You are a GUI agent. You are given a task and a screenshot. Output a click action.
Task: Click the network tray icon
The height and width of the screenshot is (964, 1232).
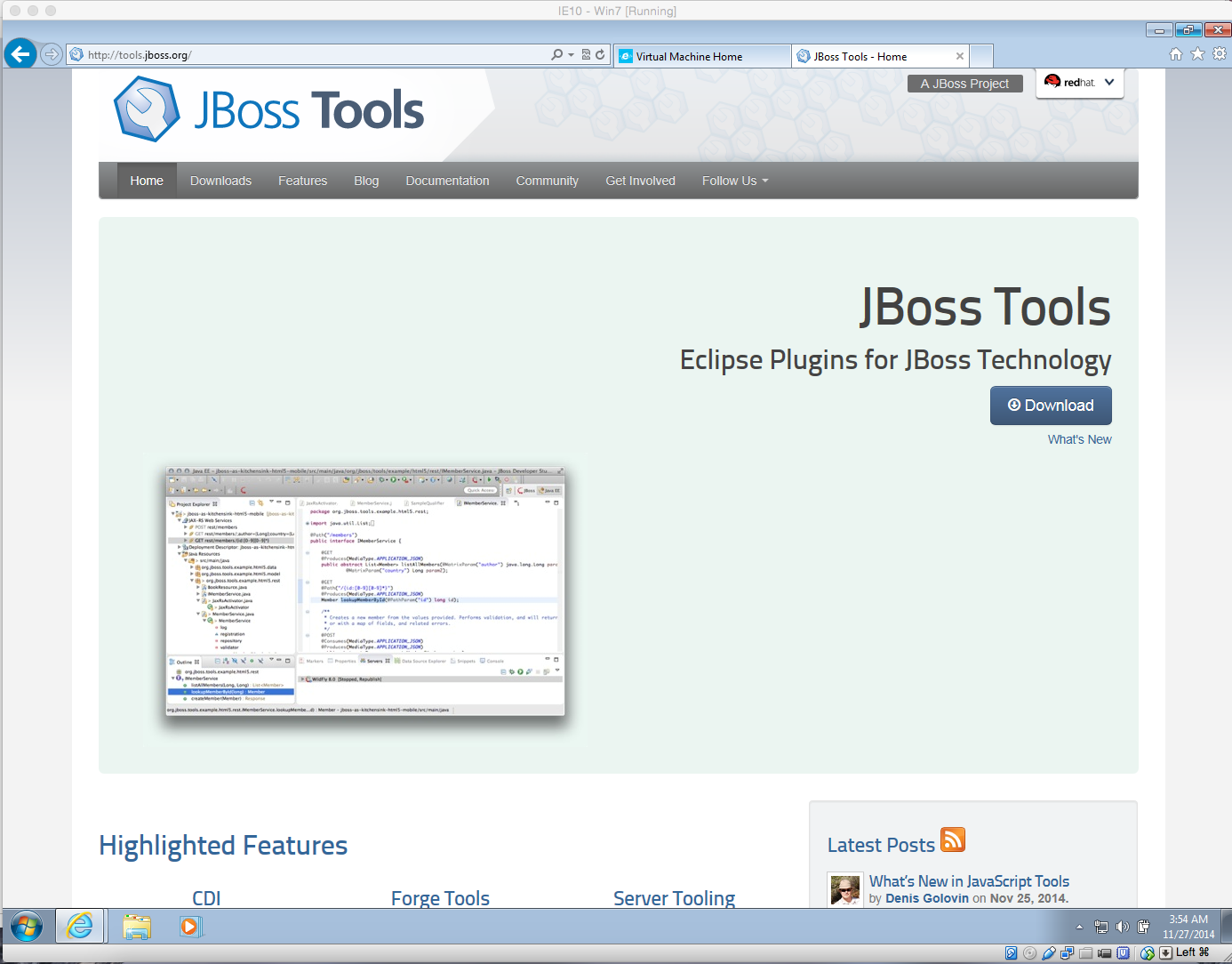(1101, 927)
